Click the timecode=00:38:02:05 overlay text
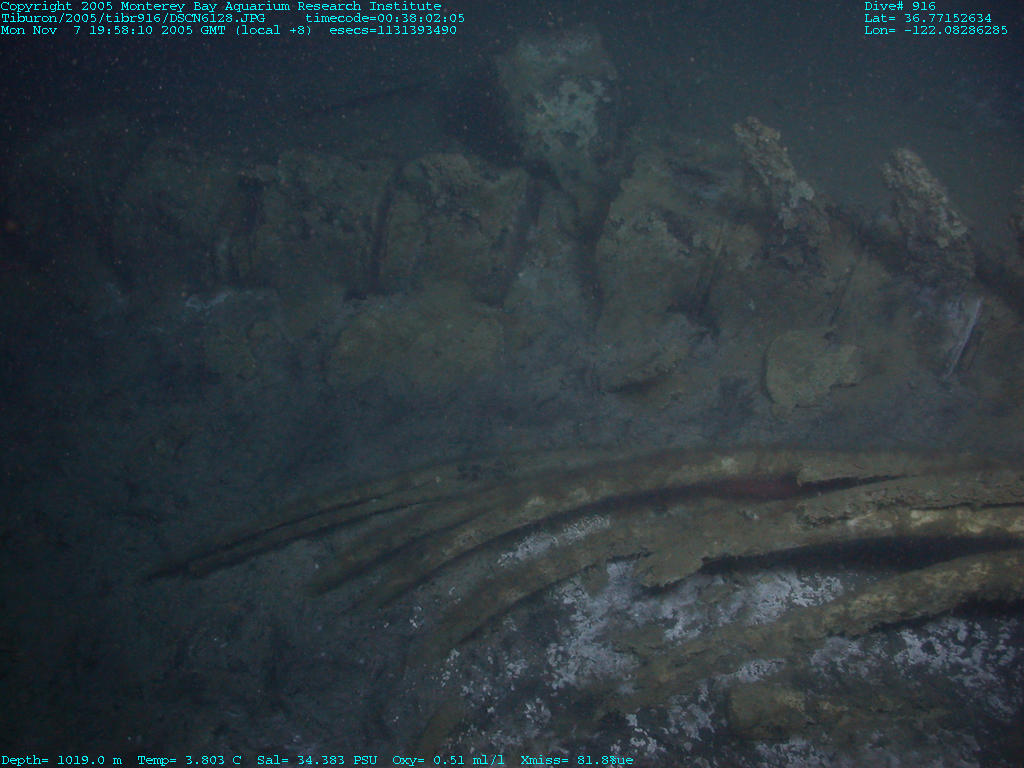The width and height of the screenshot is (1024, 768). 385,18
